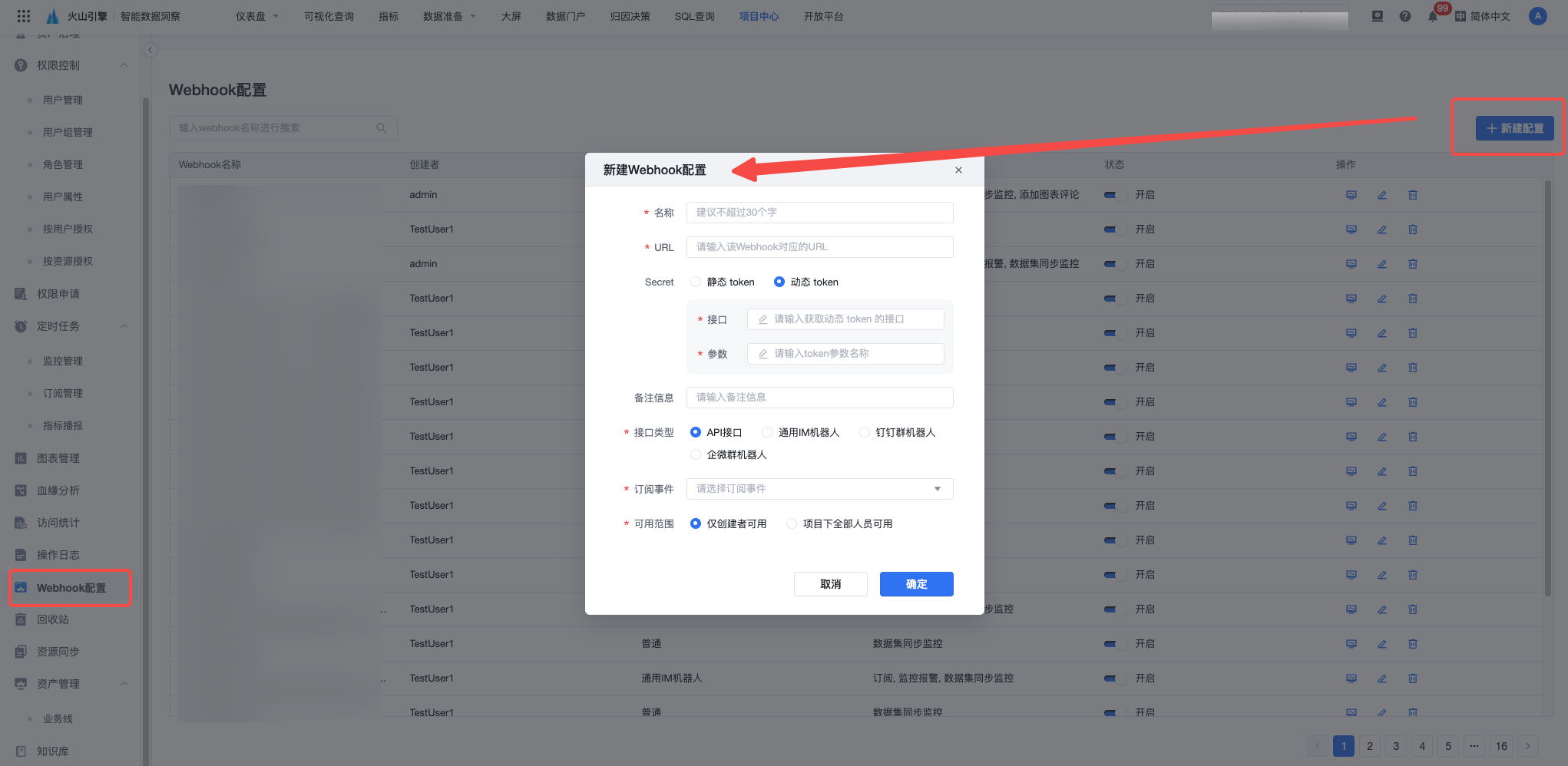Focus the 备注信息 input field
This screenshot has height=766, width=1568.
819,398
